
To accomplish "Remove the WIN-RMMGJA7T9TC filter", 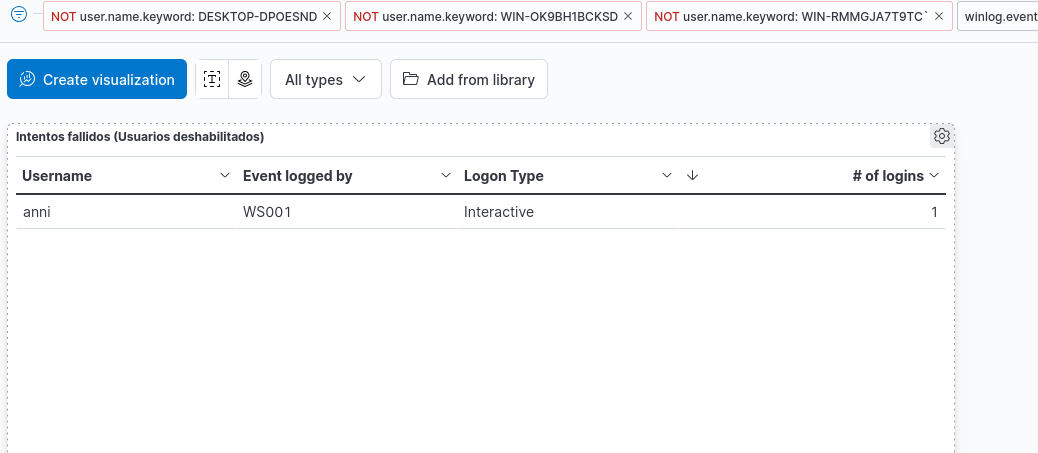I will (x=940, y=16).
